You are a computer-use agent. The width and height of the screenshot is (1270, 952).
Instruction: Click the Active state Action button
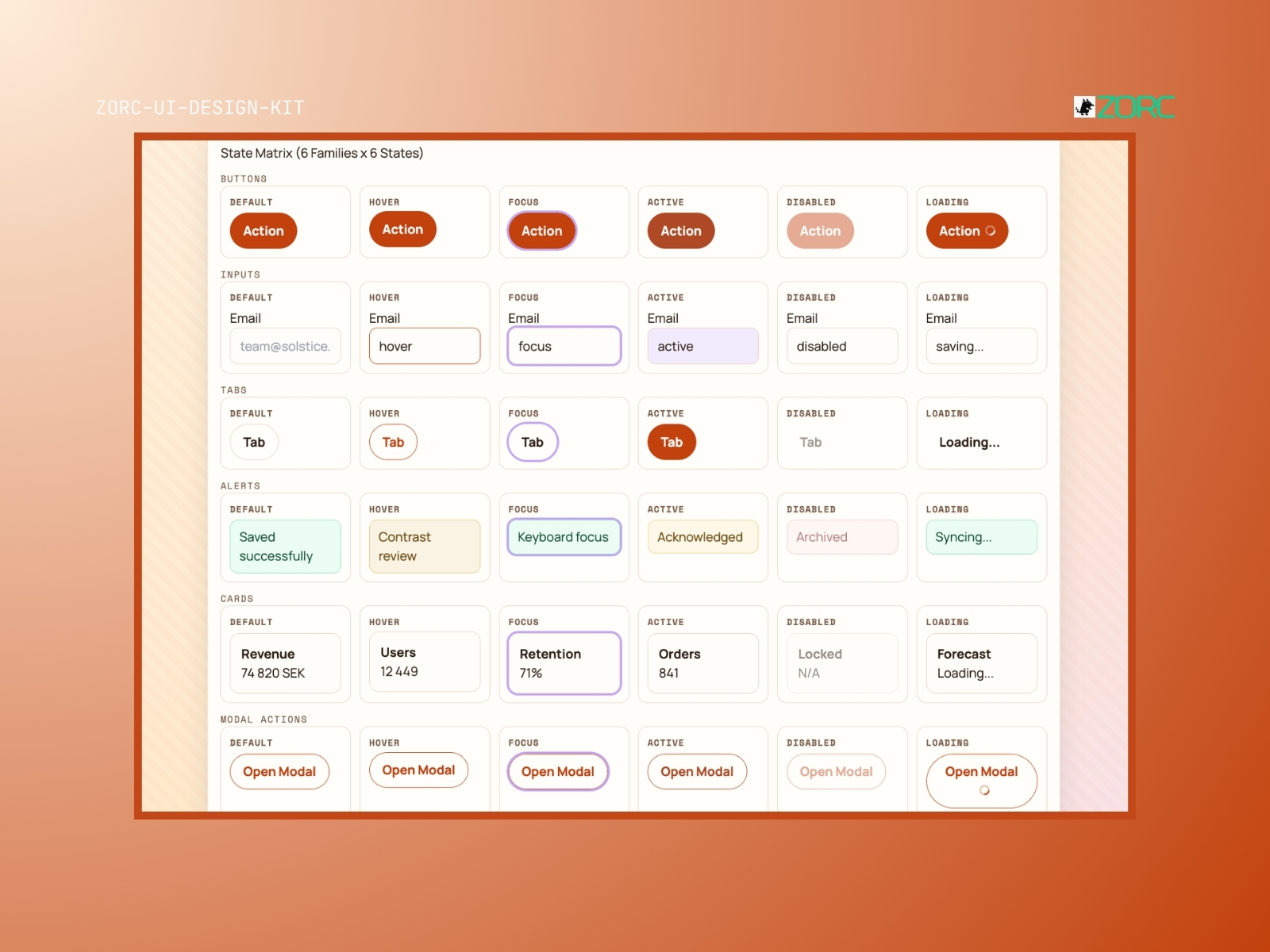[x=681, y=231]
